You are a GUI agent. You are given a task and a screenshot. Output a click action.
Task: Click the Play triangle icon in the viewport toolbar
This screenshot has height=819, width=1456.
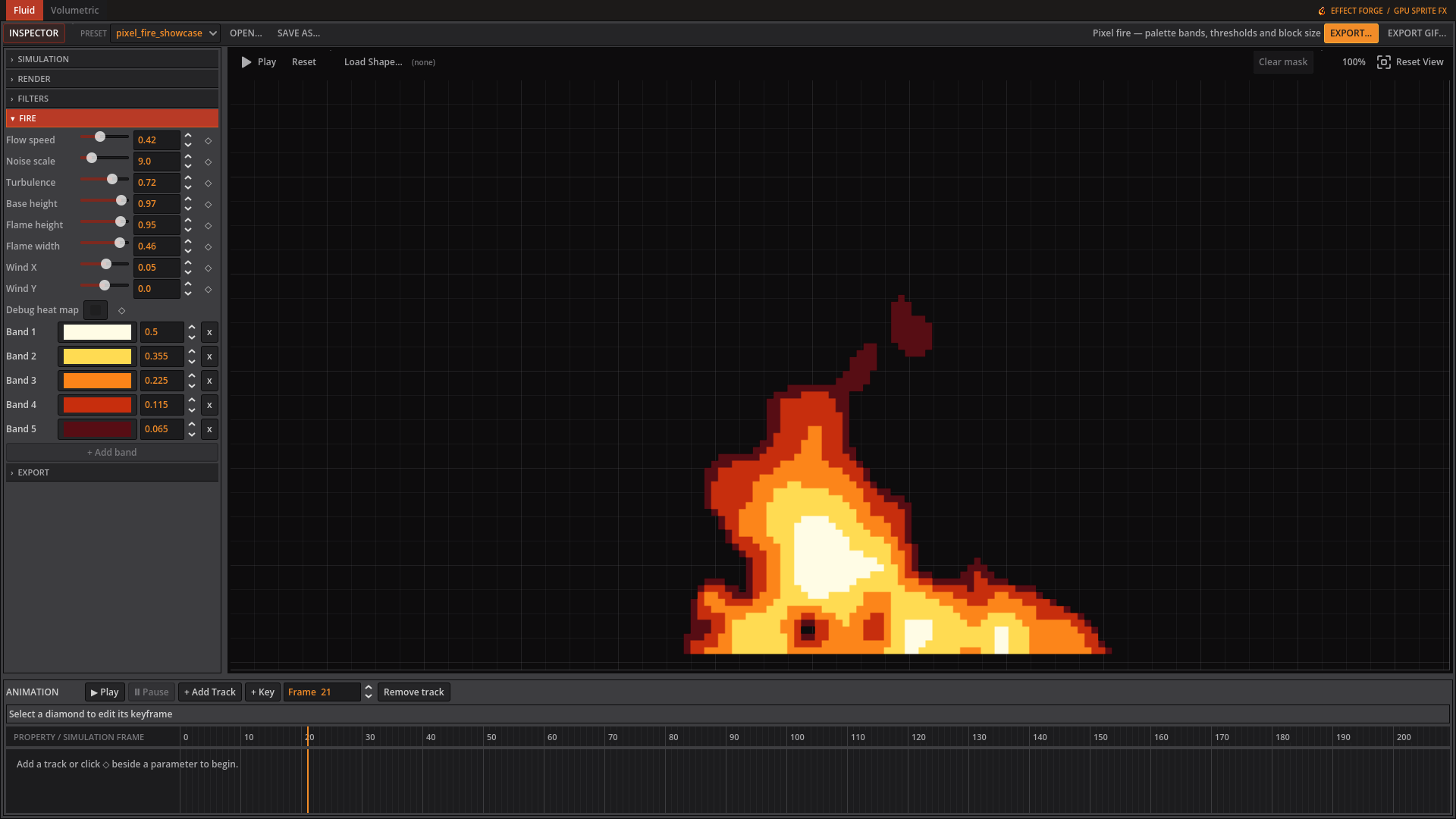[x=246, y=62]
